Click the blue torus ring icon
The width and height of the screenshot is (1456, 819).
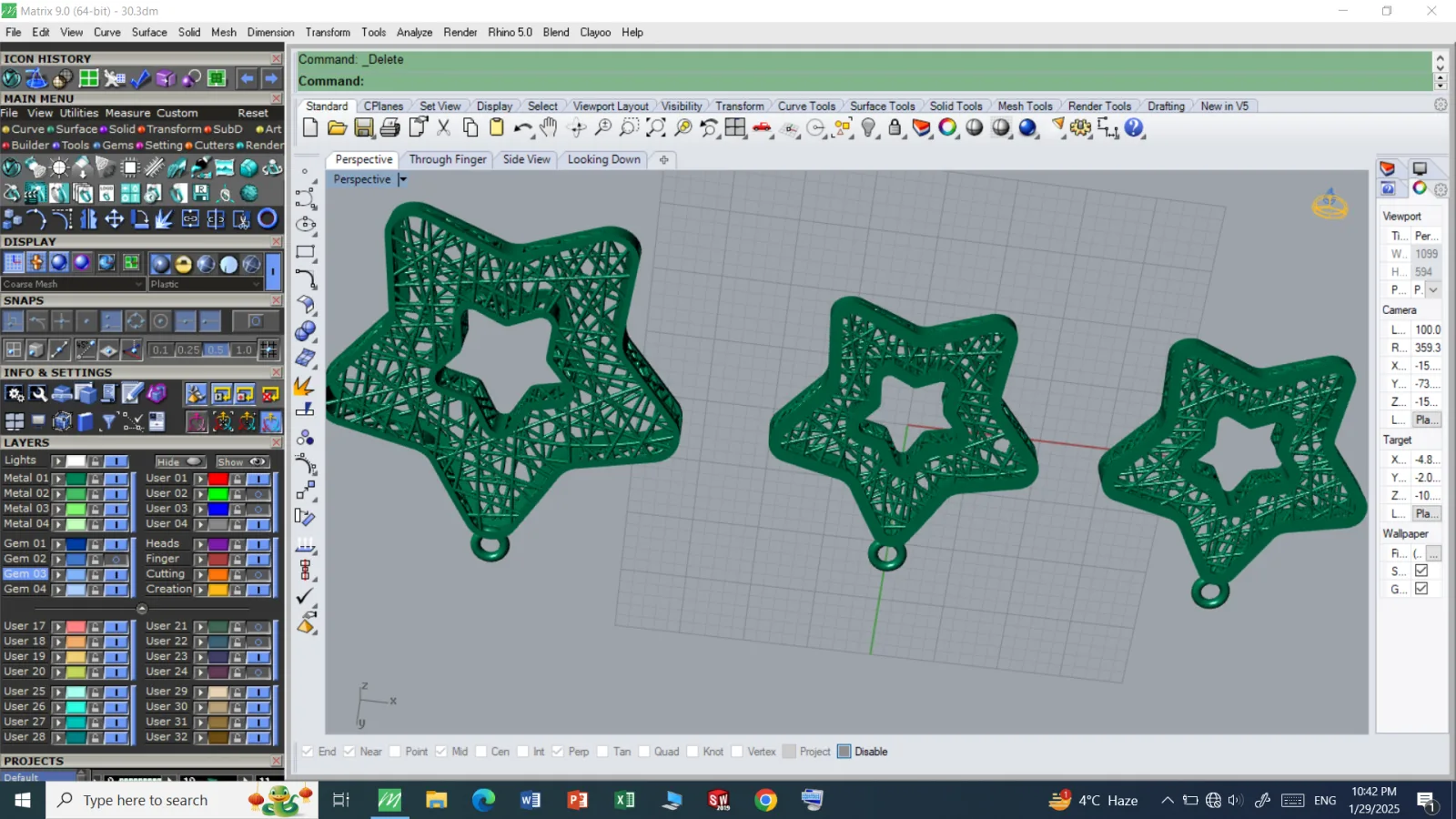coord(268,219)
